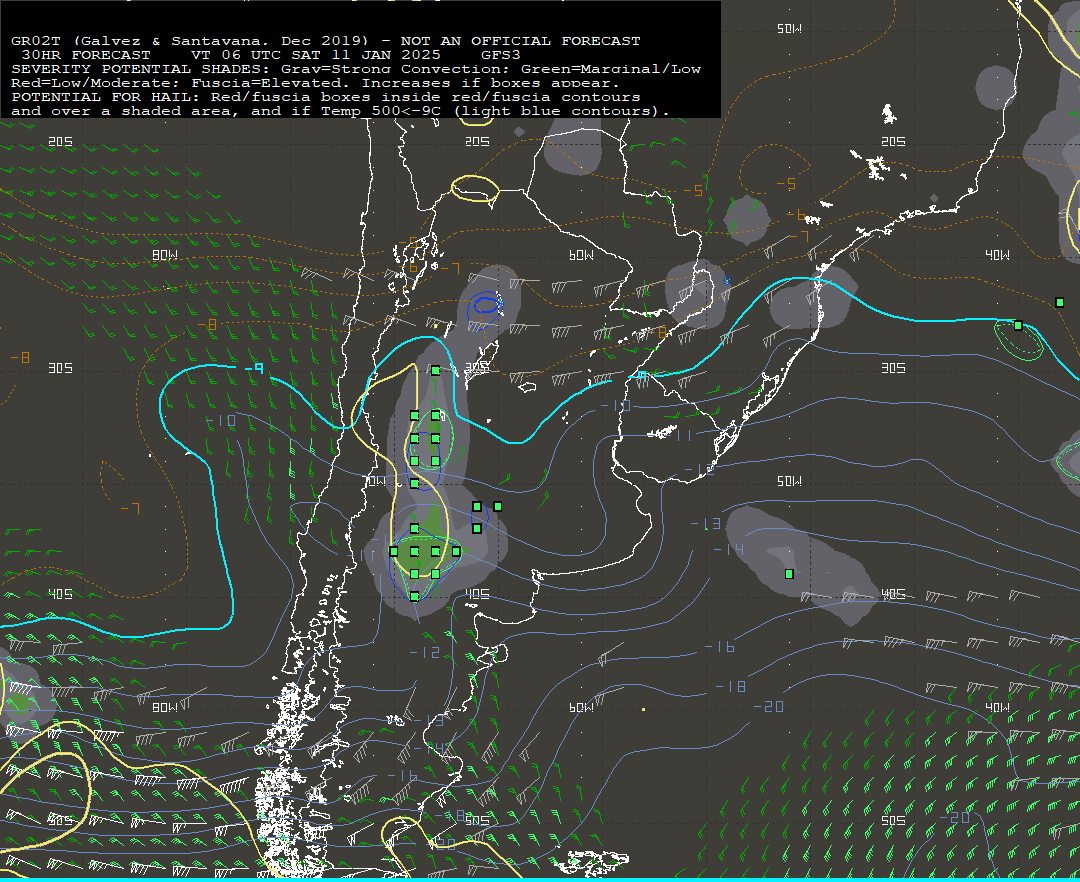Select the green box at the far east edge

click(1059, 302)
